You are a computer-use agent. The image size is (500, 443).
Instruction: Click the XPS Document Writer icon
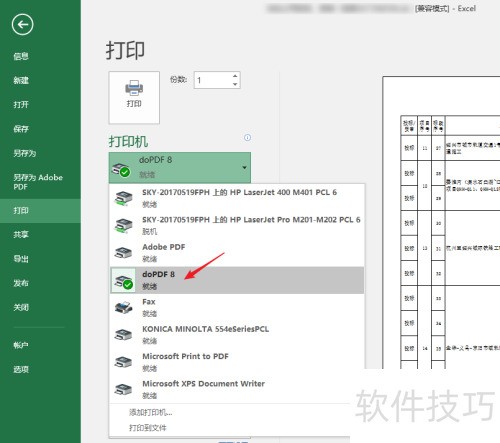pyautogui.click(x=123, y=389)
